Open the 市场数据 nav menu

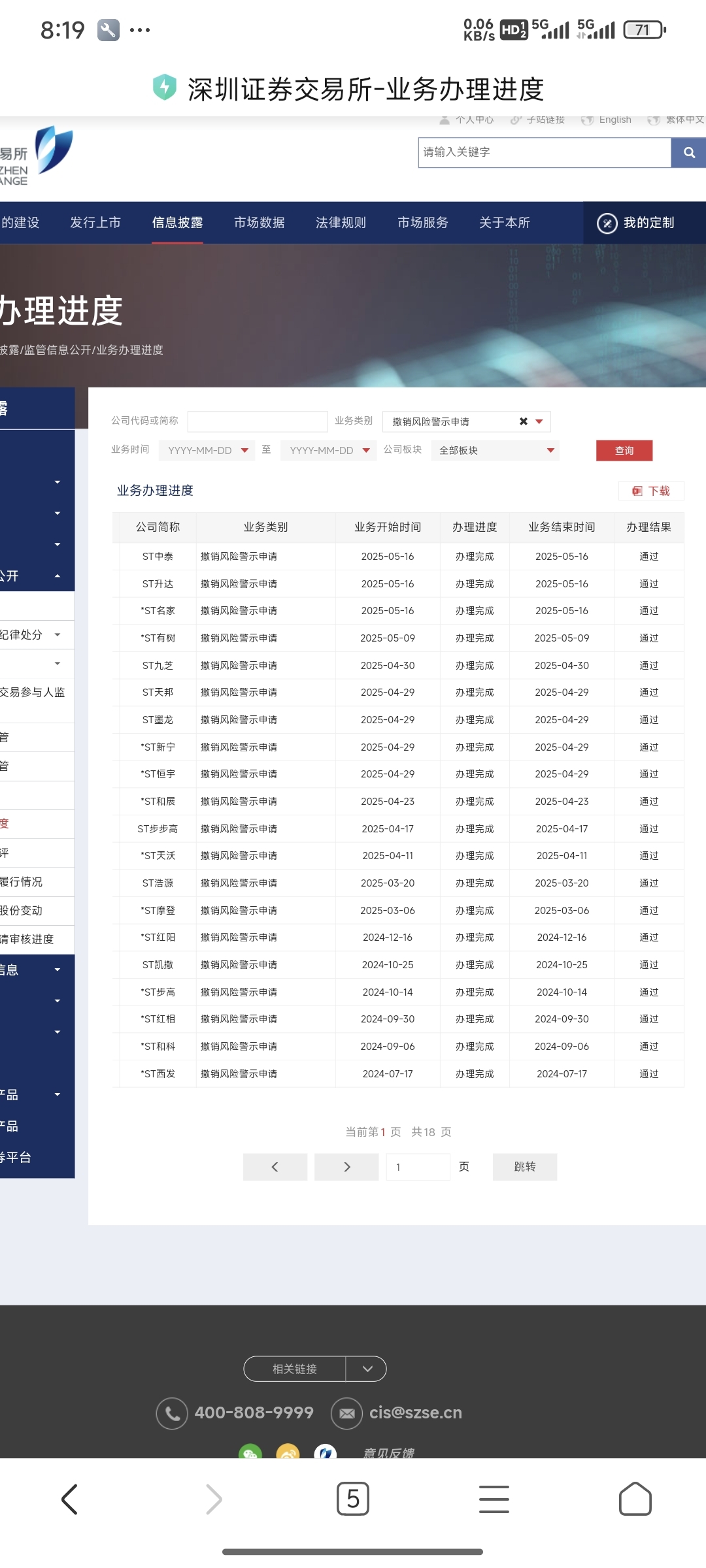260,223
